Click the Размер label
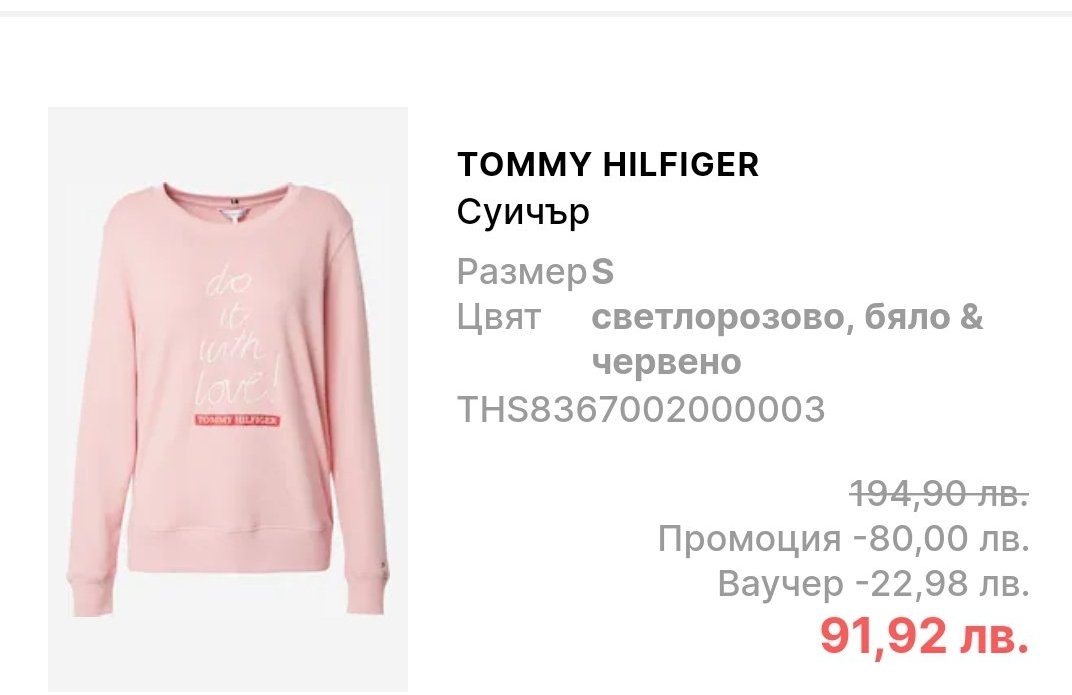 pos(522,272)
